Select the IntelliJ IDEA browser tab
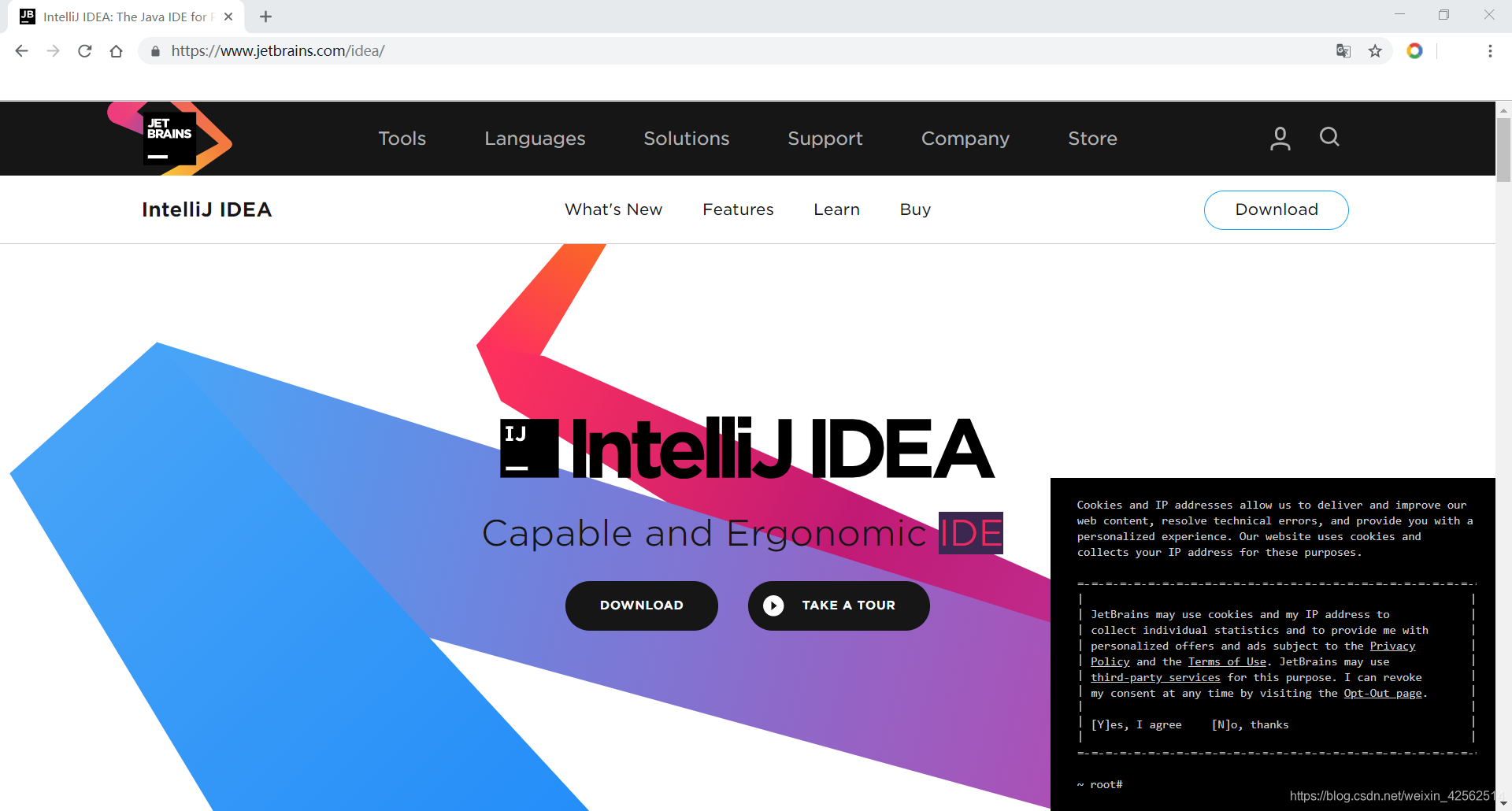The width and height of the screenshot is (1512, 811). pyautogui.click(x=126, y=17)
